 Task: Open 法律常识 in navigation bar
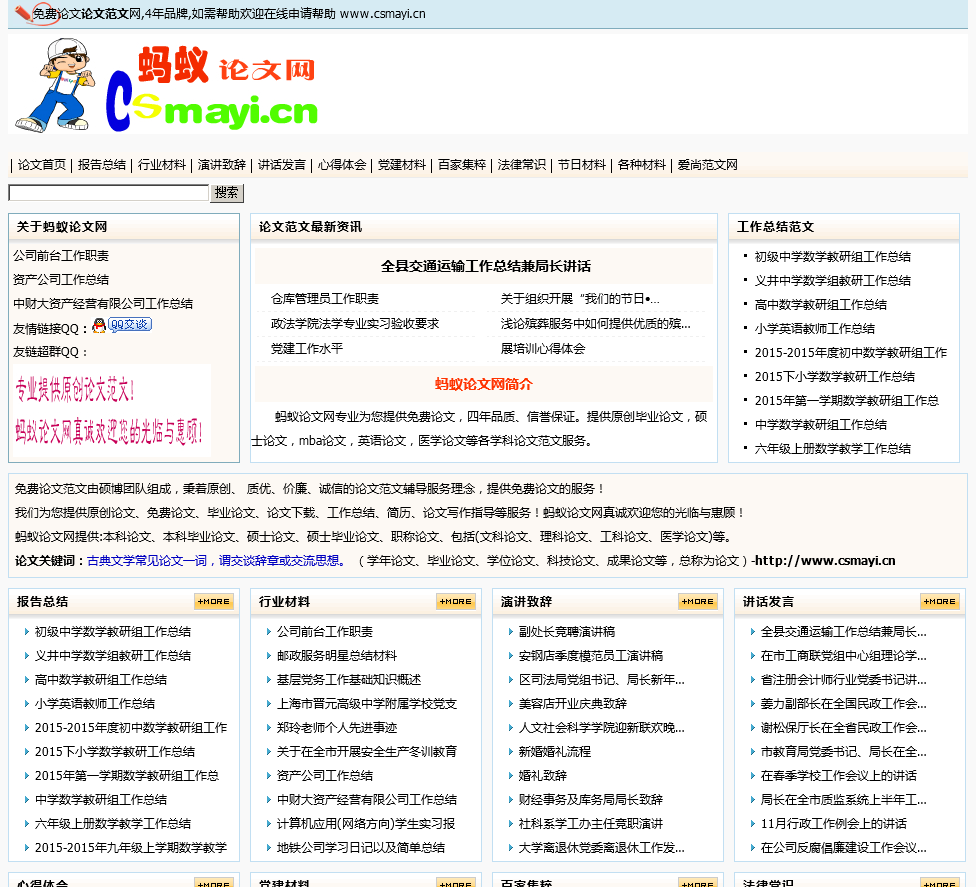point(522,165)
